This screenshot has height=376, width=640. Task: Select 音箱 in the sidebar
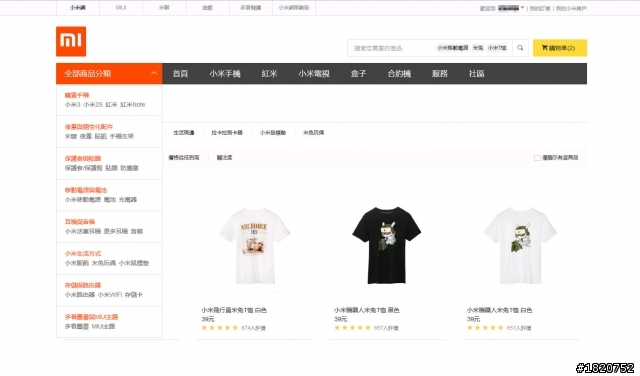click(x=137, y=231)
